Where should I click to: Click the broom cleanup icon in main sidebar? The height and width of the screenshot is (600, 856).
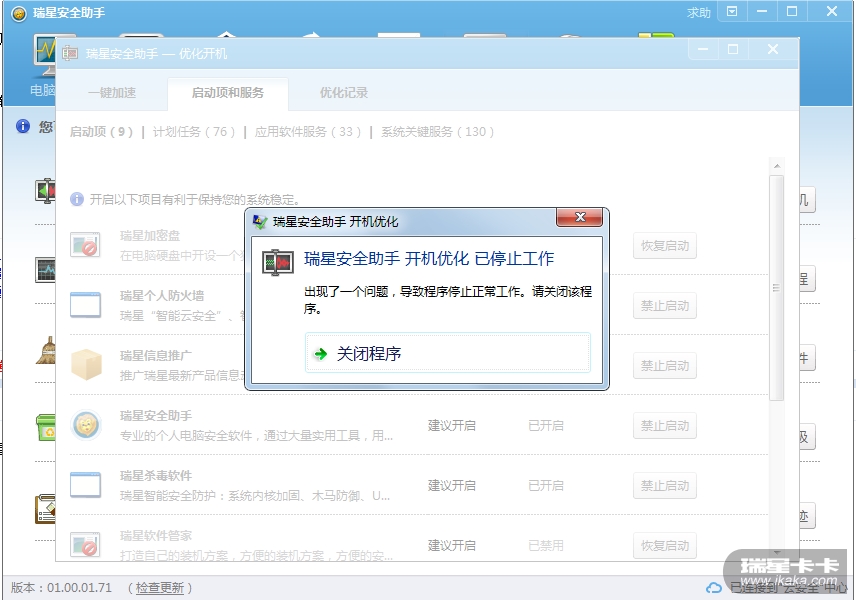point(46,350)
